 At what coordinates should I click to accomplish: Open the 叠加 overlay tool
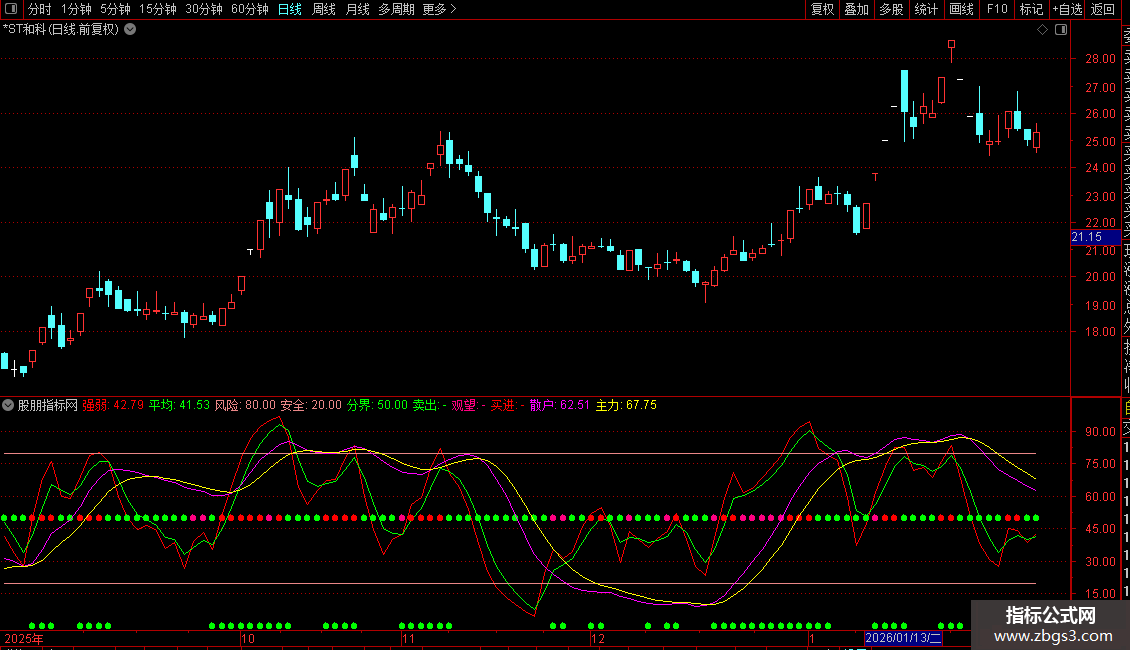(856, 9)
